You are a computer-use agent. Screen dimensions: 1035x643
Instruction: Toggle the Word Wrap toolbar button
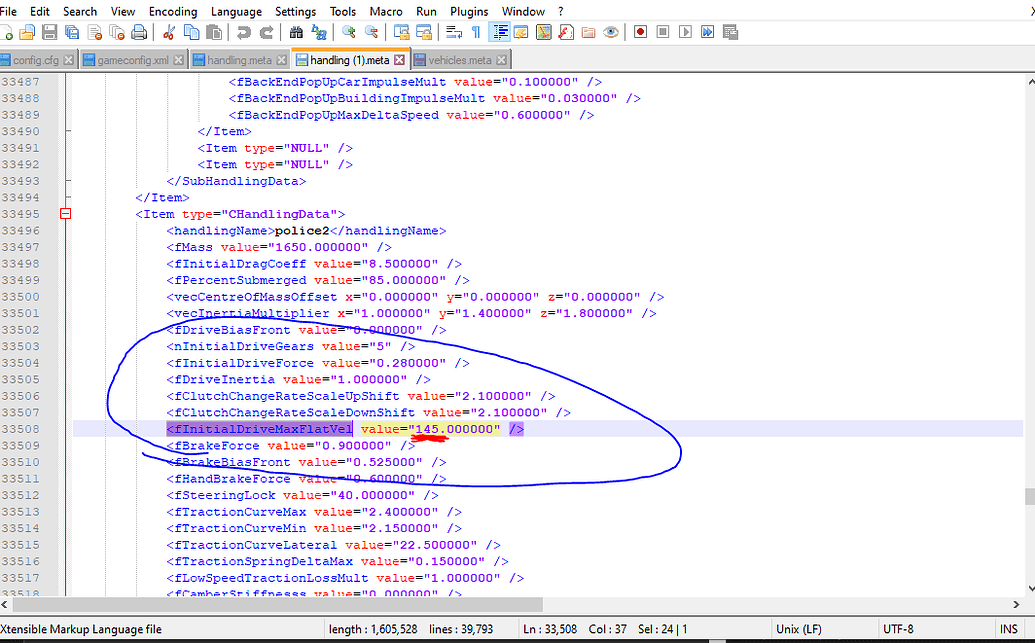tap(453, 32)
